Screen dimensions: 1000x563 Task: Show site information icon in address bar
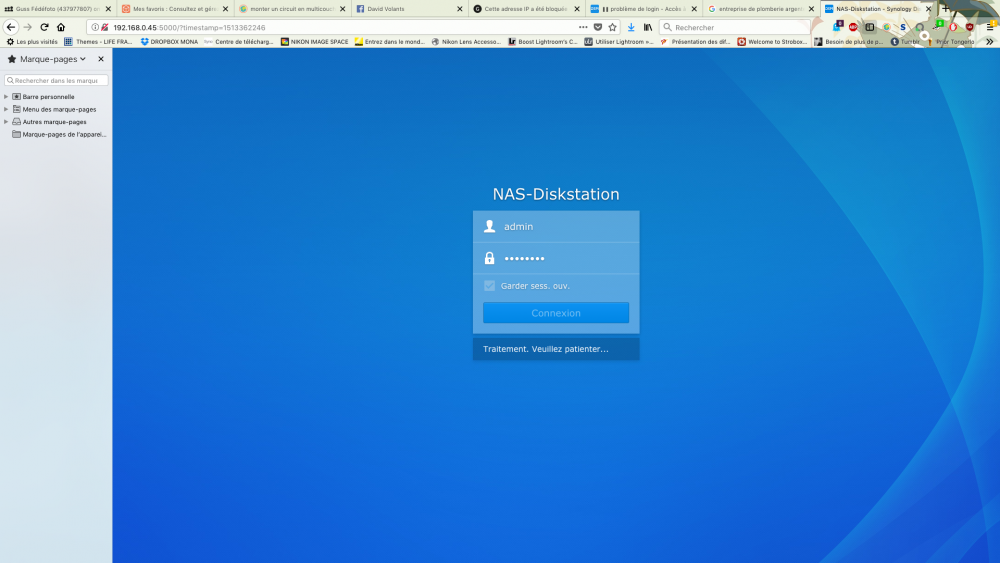[95, 27]
